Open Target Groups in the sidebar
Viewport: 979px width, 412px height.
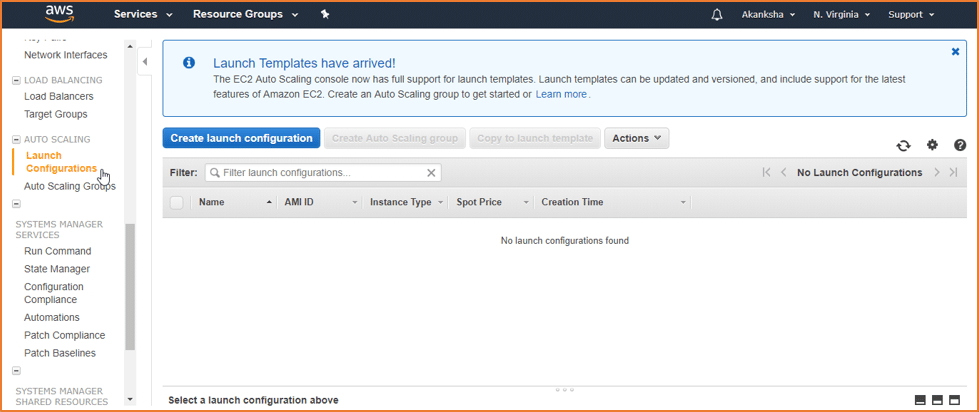coord(56,115)
